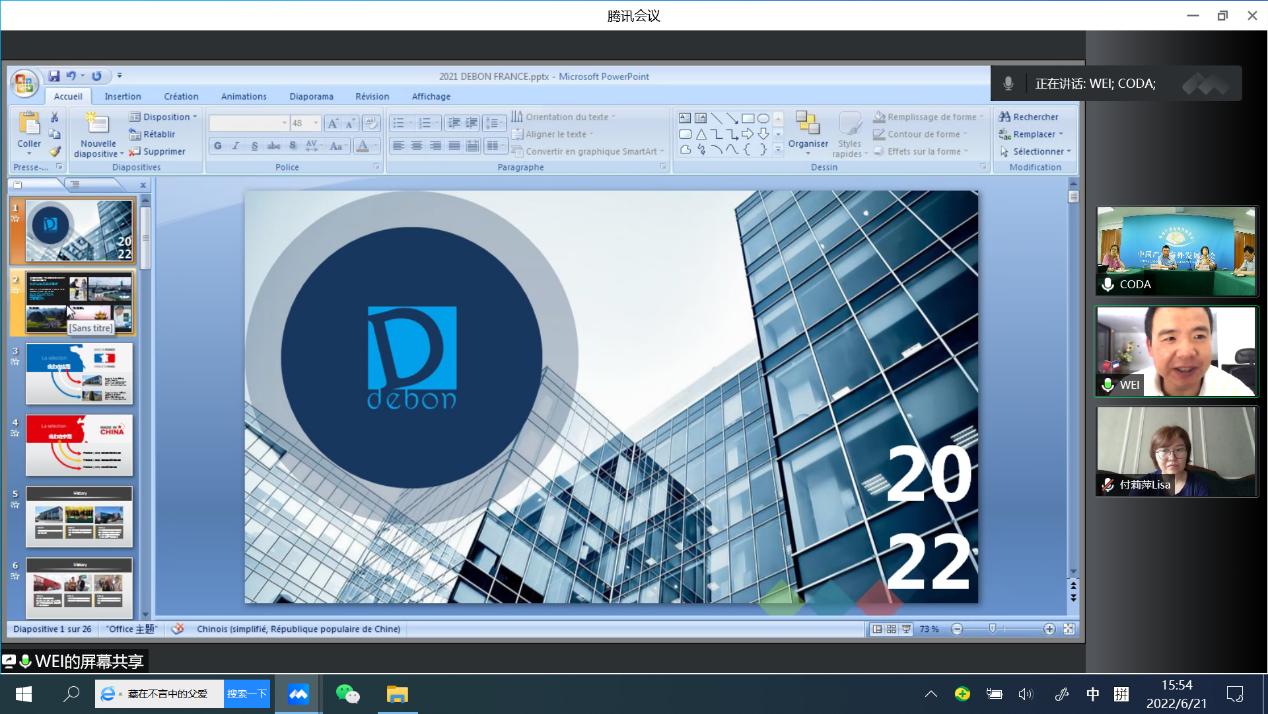The image size is (1268, 714).
Task: Click Supprimer to delete slide
Action: (157, 151)
